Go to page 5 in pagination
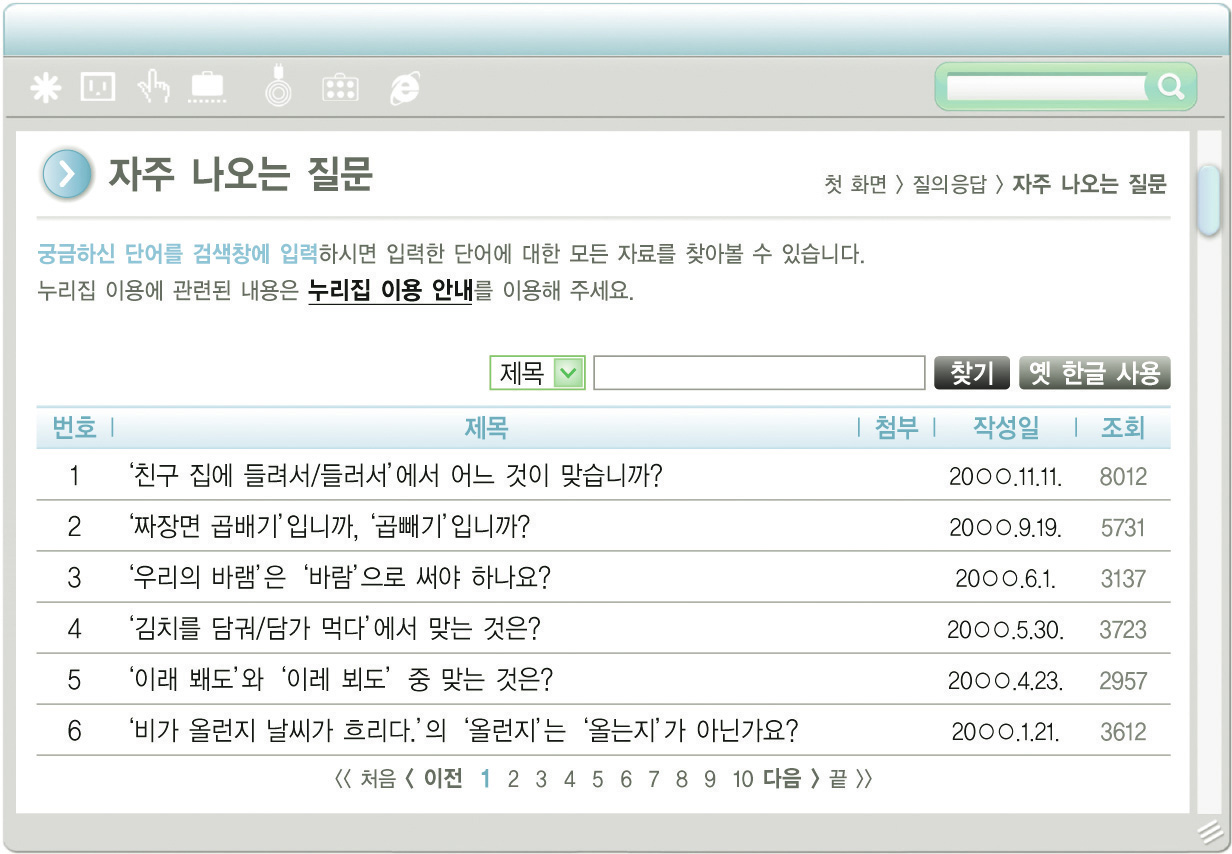 tap(597, 779)
